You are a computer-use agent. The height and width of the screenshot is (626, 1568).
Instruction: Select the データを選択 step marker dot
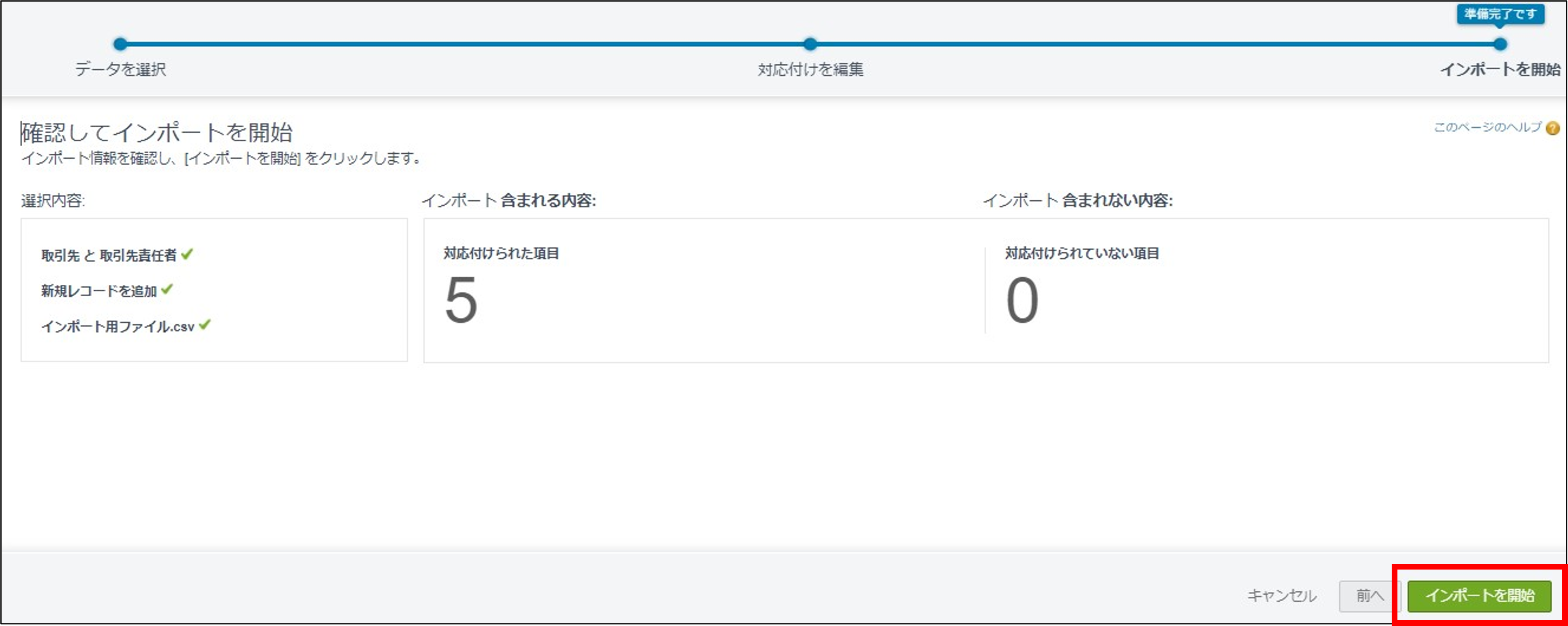(121, 44)
